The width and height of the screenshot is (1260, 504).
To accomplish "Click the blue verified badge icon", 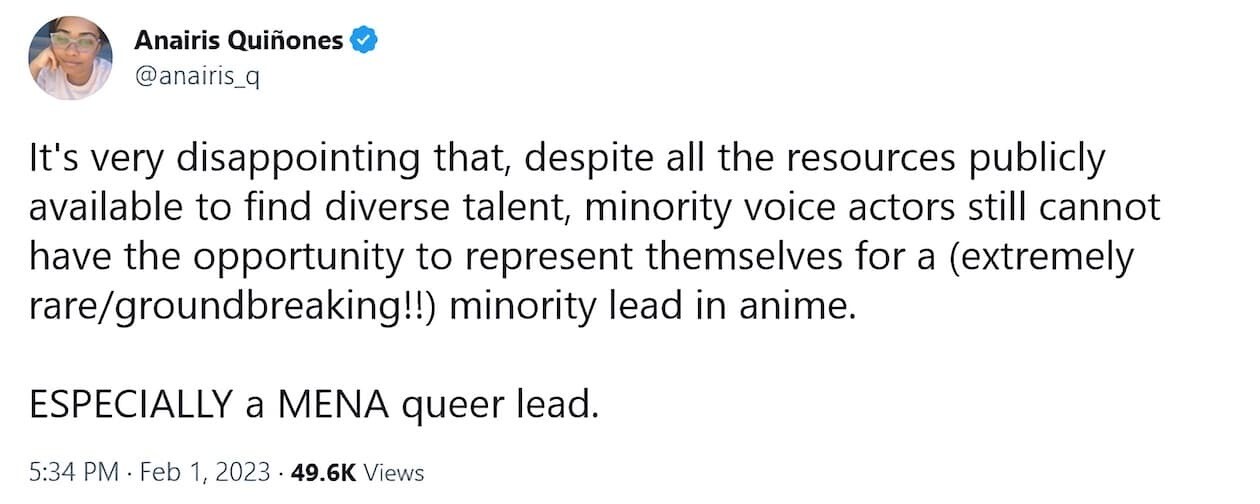I will coord(364,41).
